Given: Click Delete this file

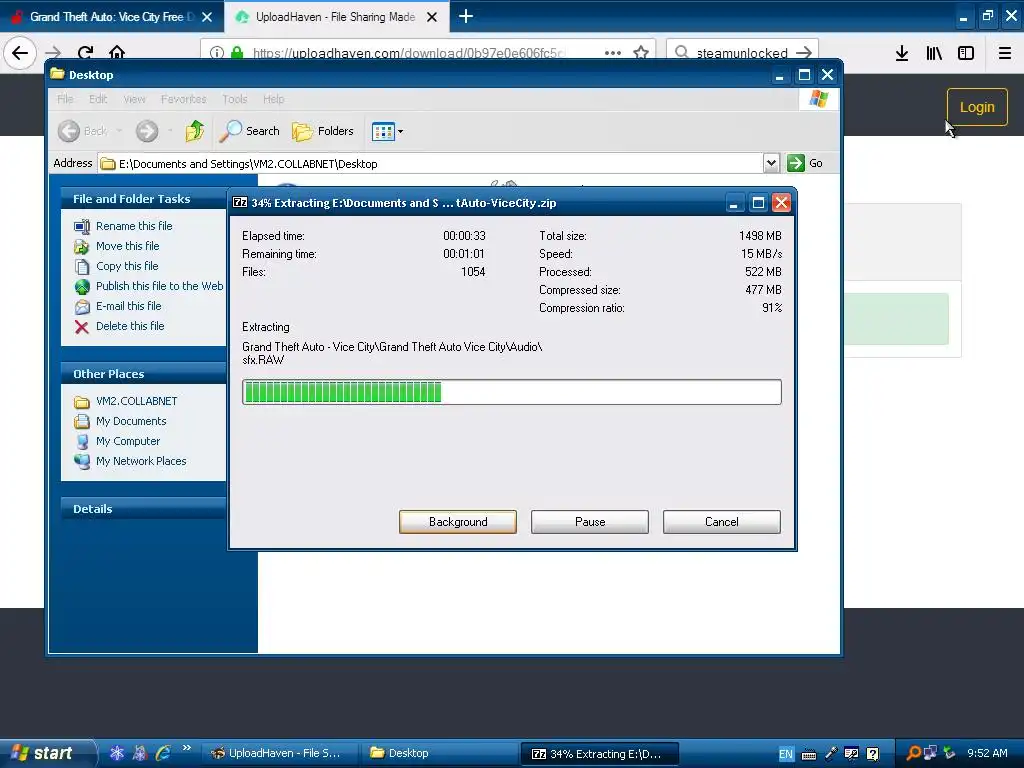Looking at the screenshot, I should coord(130,326).
